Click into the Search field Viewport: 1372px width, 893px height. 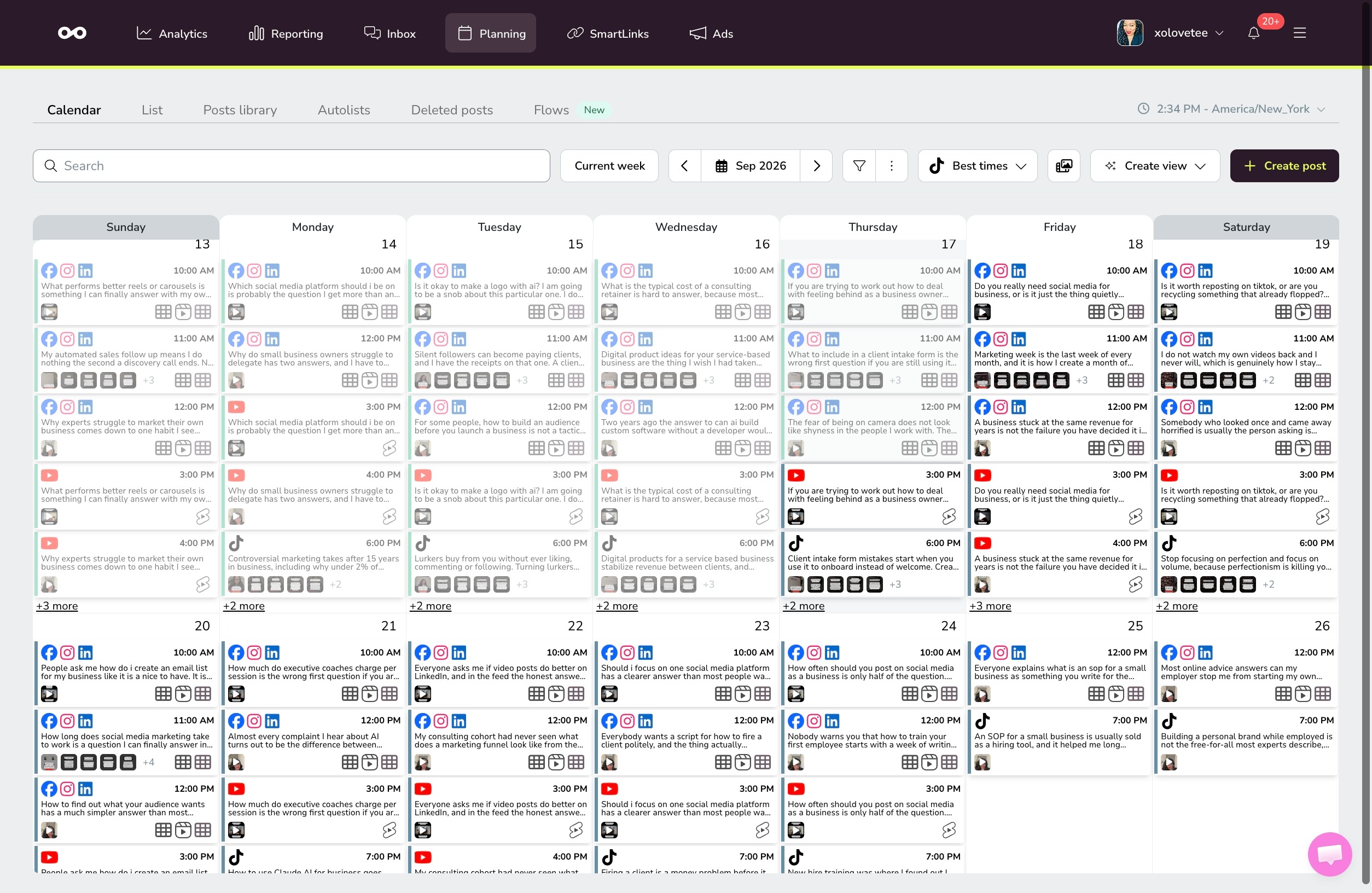(291, 166)
